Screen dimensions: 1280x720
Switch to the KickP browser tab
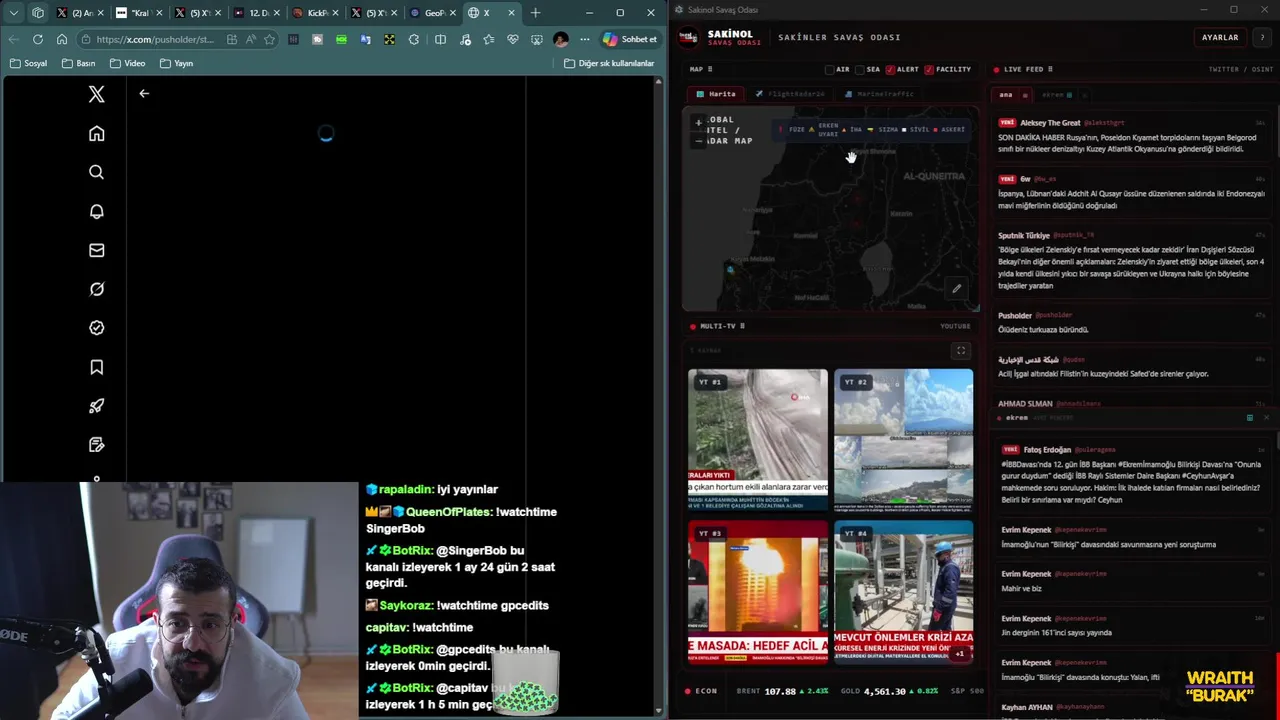click(x=317, y=13)
